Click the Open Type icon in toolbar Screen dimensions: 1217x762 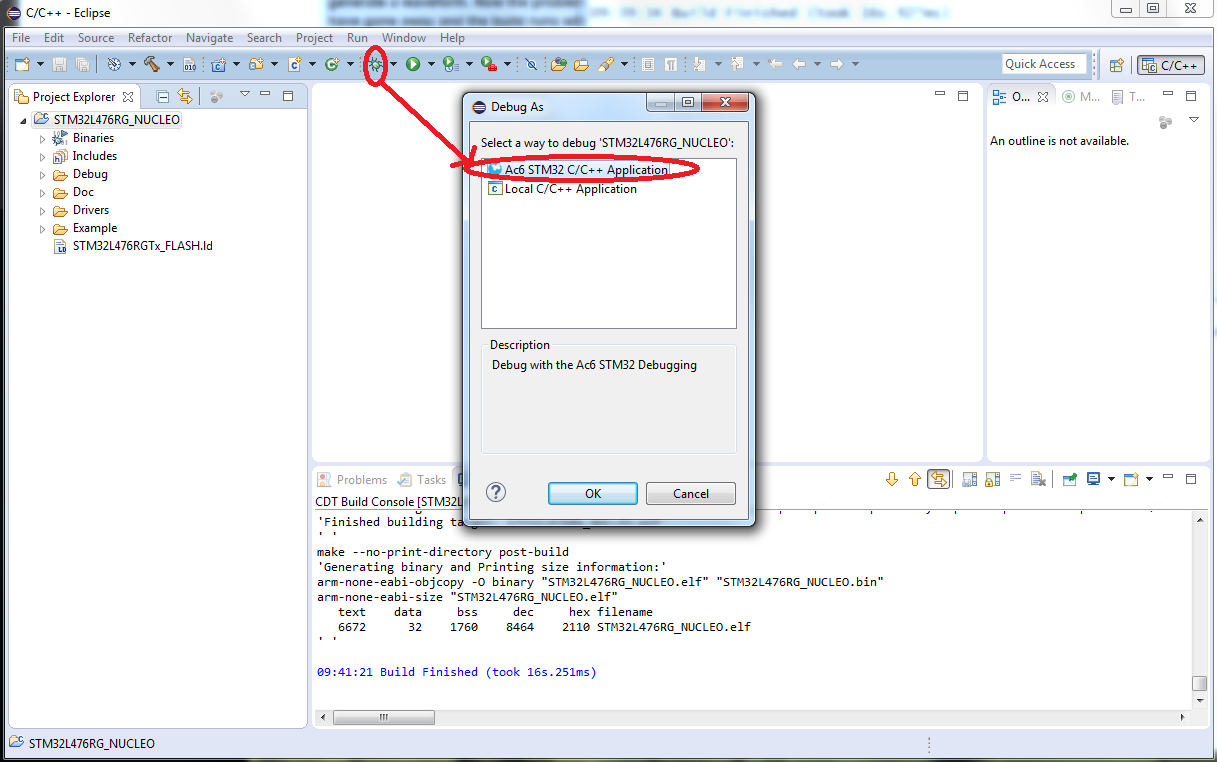(x=558, y=64)
